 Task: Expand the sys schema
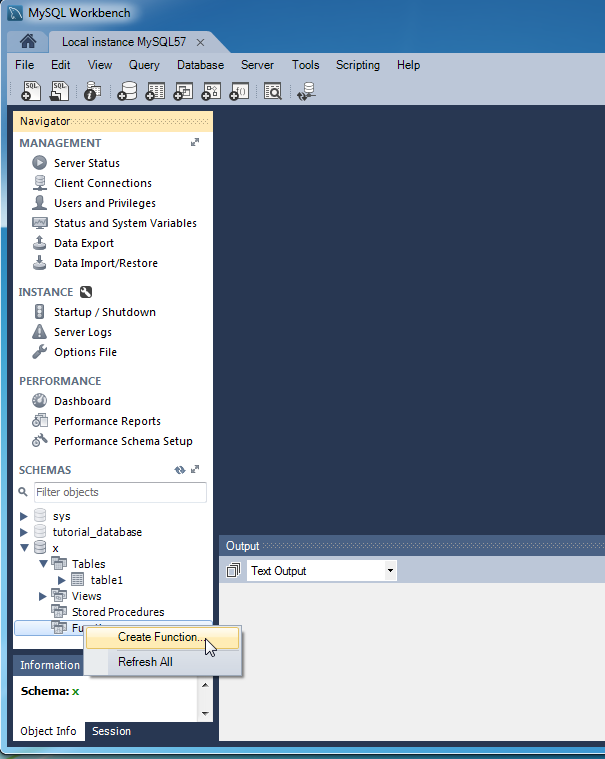click(24, 516)
